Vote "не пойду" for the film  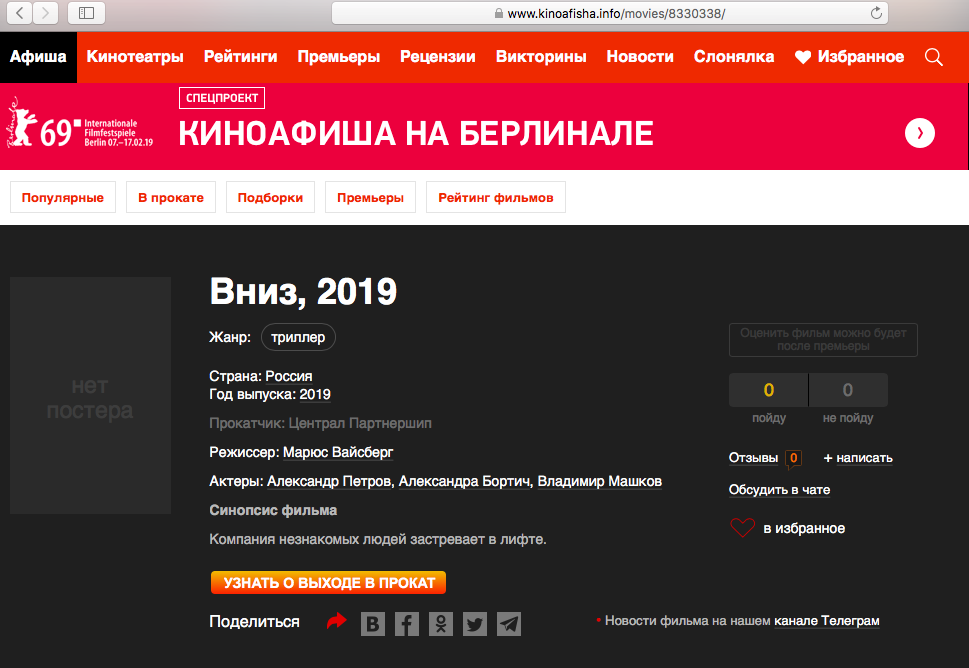coord(848,390)
